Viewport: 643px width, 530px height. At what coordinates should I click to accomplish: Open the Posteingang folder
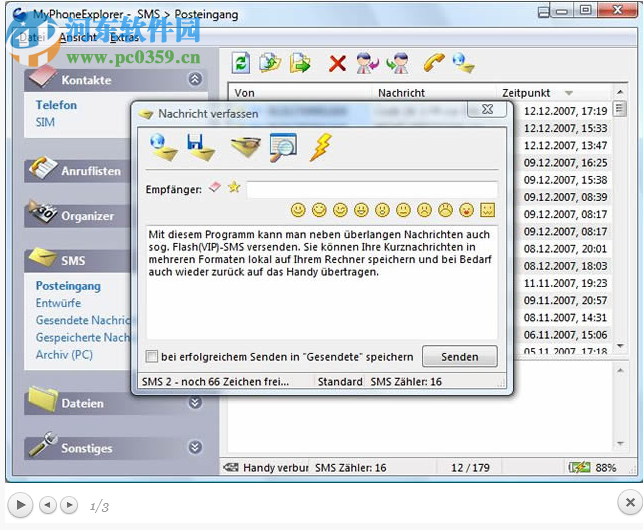tap(68, 286)
